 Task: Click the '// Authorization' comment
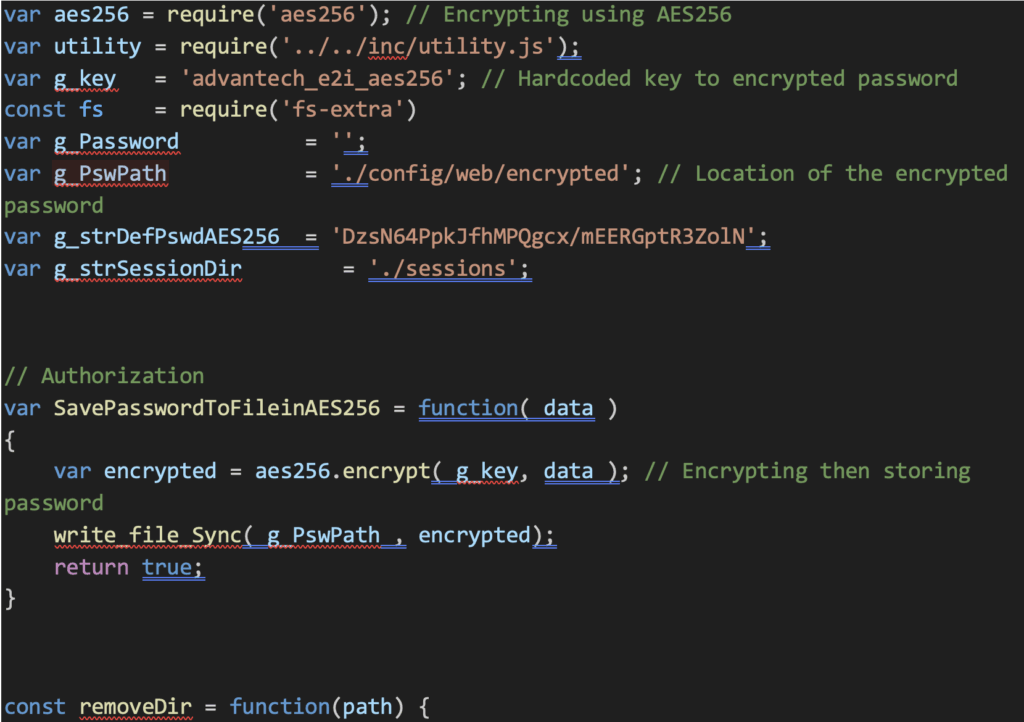pos(104,376)
